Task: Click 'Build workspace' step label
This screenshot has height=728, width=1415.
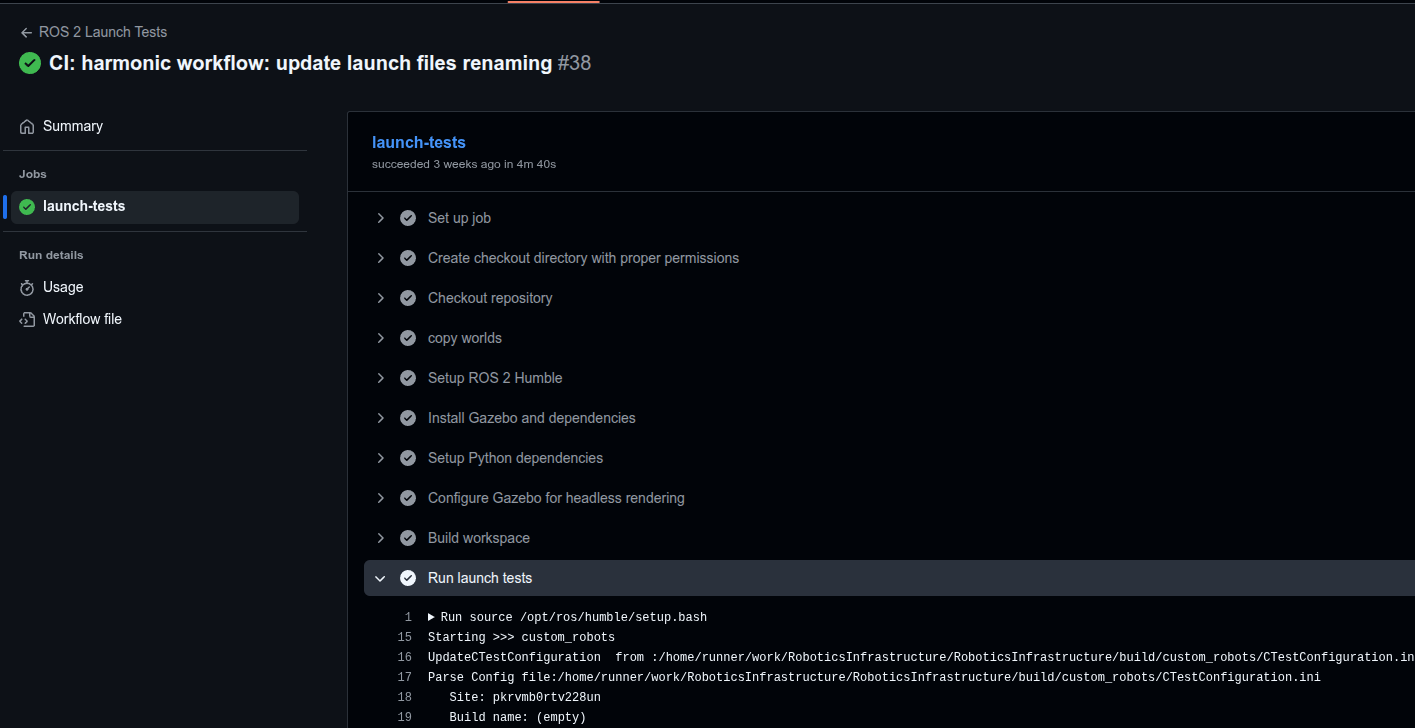Action: coord(479,538)
